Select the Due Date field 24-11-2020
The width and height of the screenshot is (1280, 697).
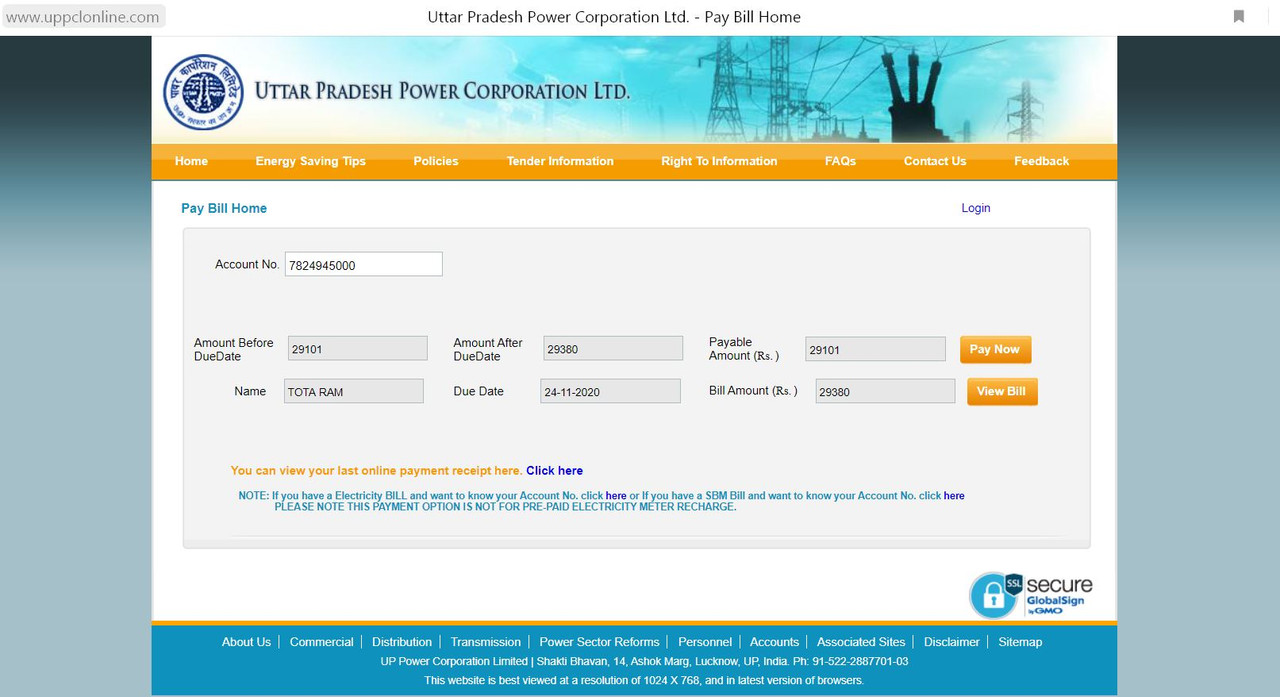[610, 391]
